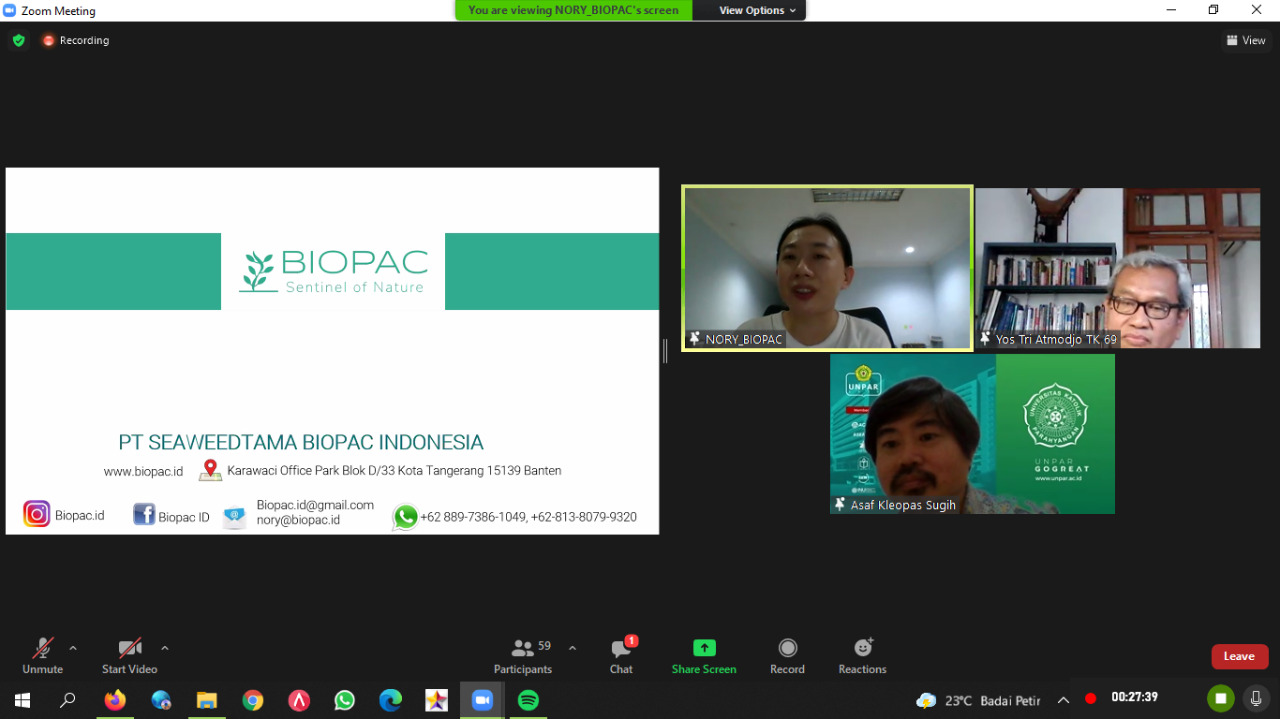The image size is (1280, 719).
Task: Unmute the microphone
Action: 42,655
